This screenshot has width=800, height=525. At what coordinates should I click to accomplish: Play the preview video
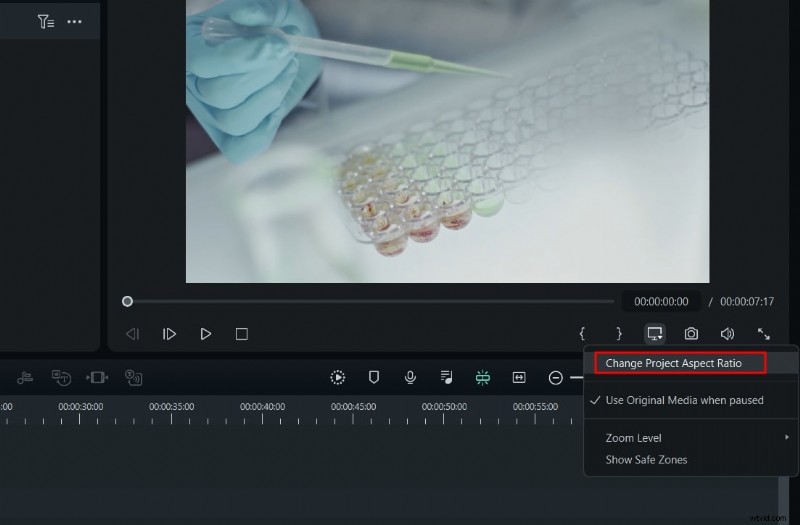point(206,334)
